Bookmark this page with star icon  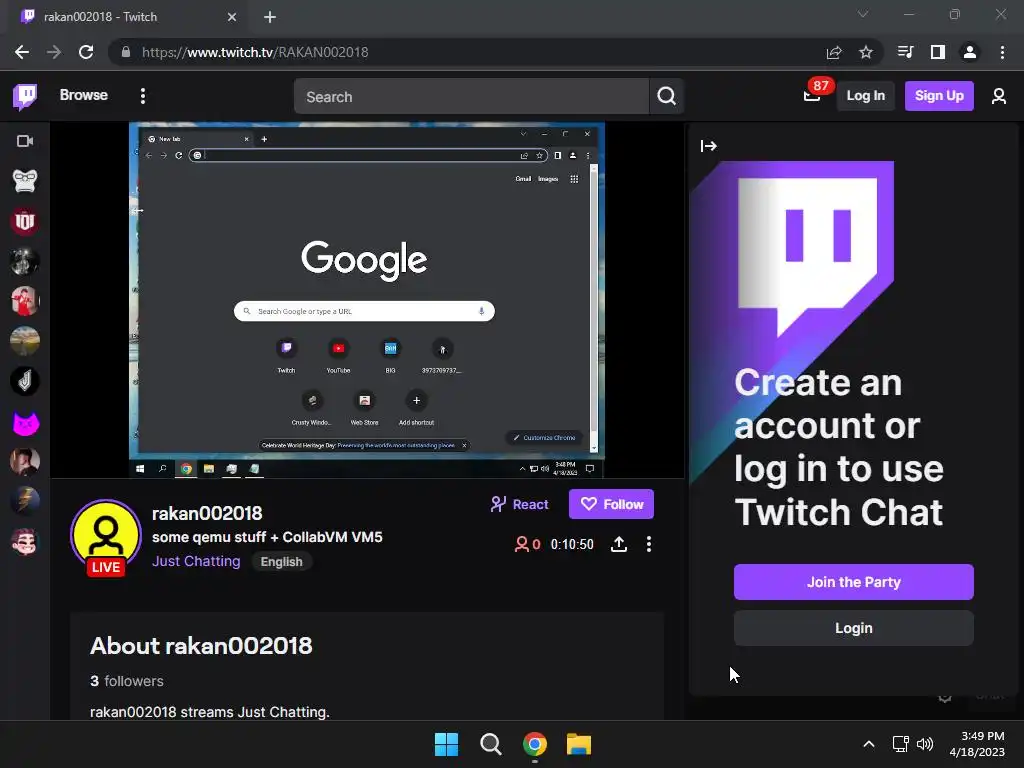coord(866,52)
